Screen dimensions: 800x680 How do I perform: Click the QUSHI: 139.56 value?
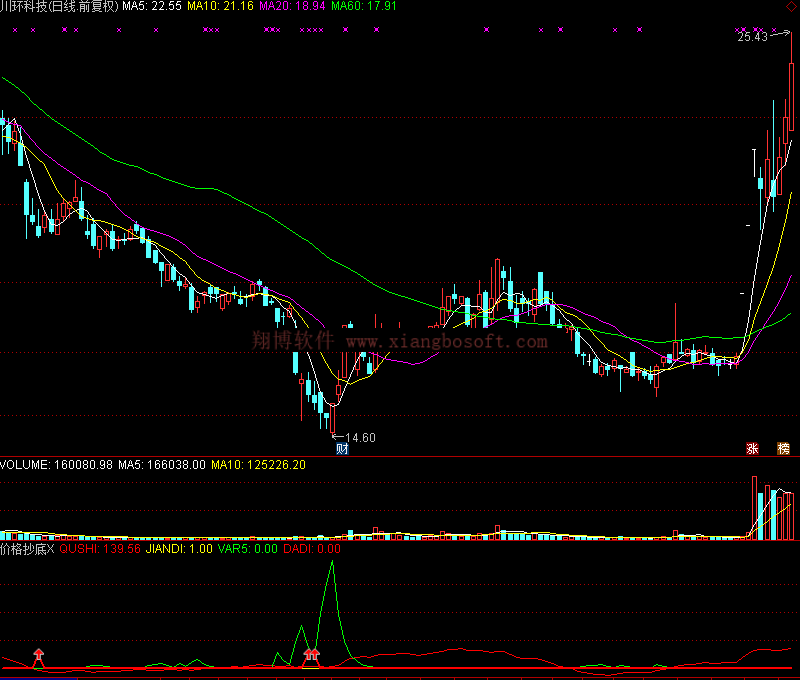[x=100, y=549]
